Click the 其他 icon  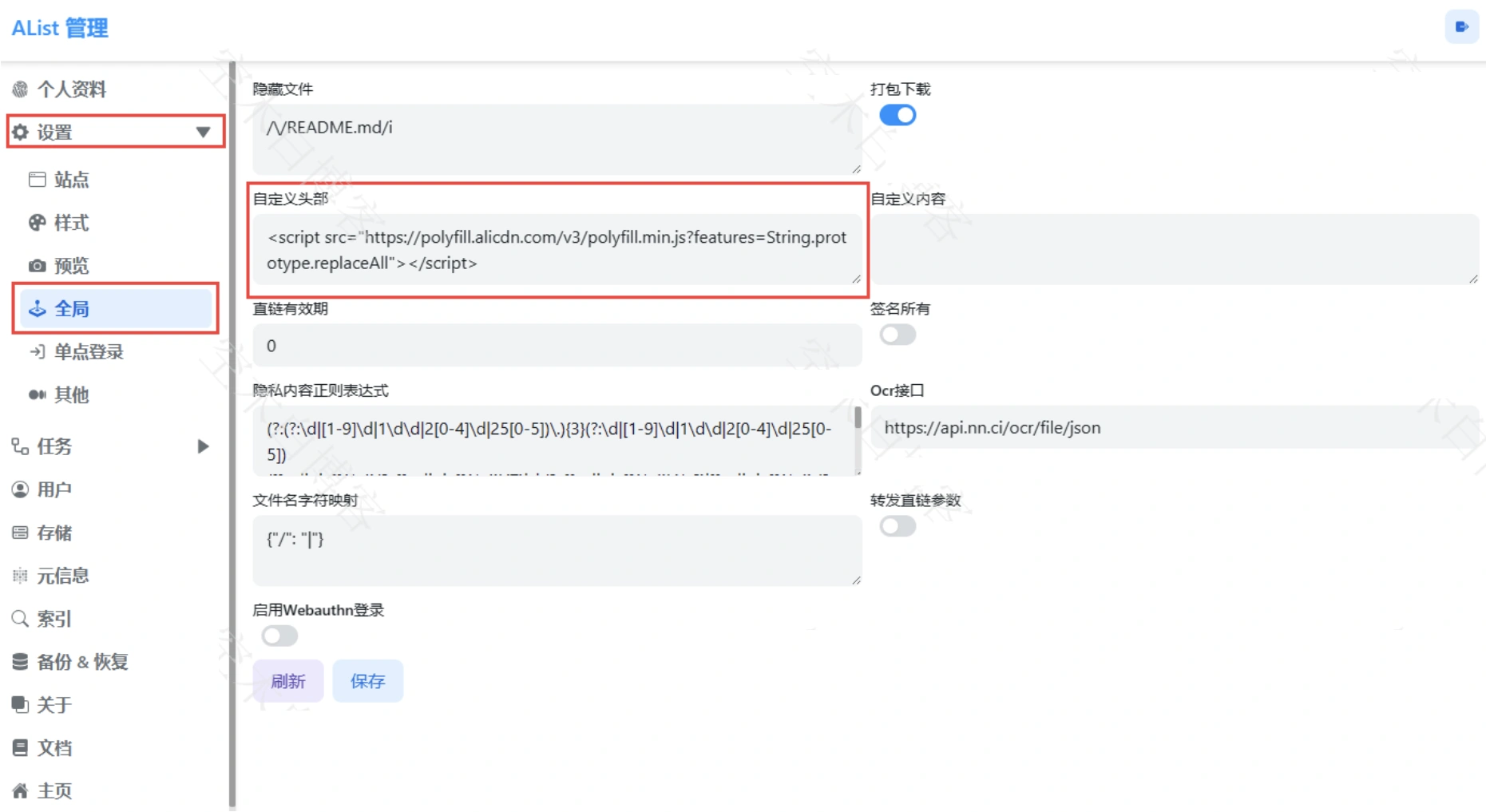pyautogui.click(x=38, y=394)
